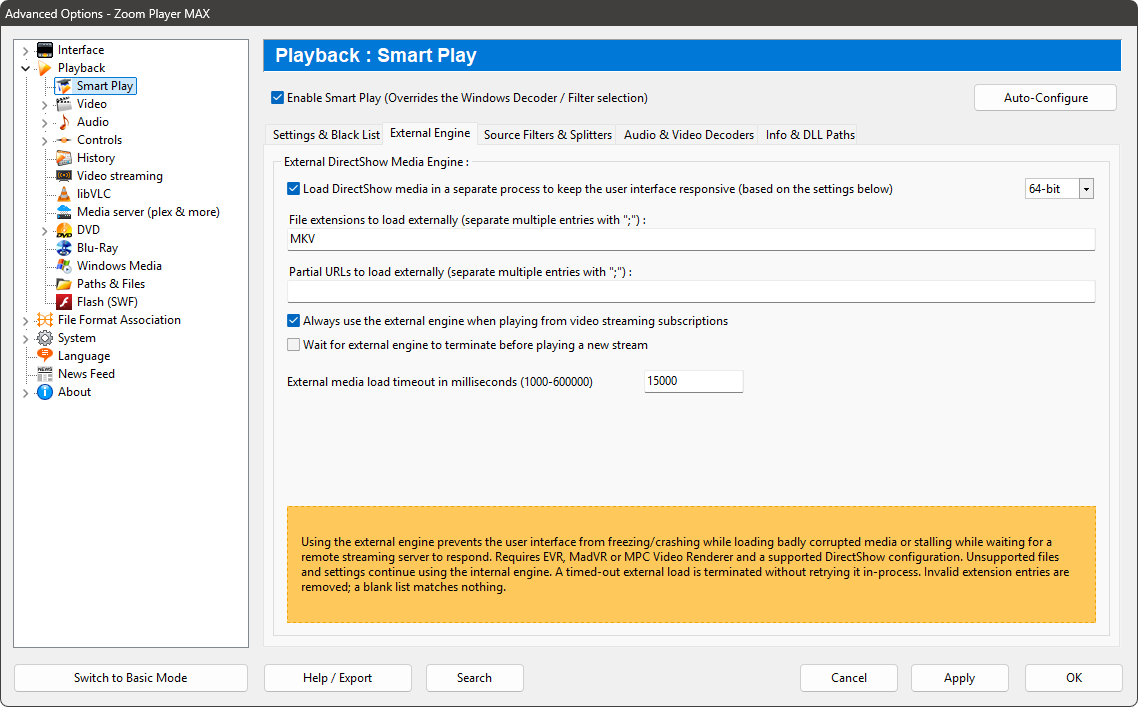Viewport: 1138px width, 707px height.
Task: Click the Search button
Action: (x=475, y=678)
